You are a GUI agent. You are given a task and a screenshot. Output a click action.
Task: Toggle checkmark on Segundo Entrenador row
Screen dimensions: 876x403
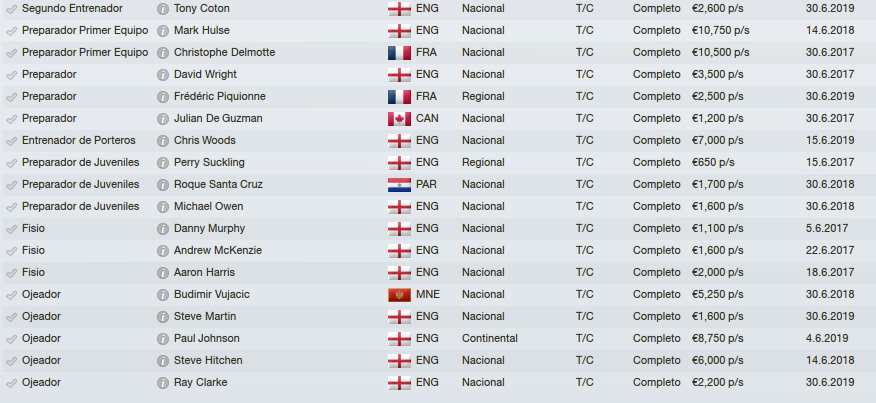click(11, 9)
